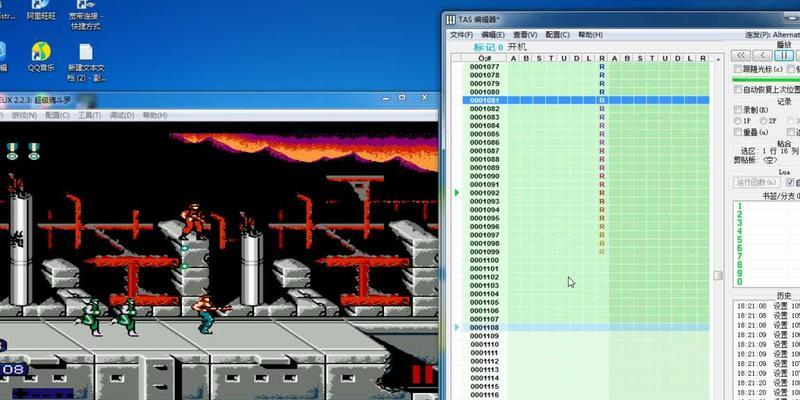Click the 标记 0 marker label
The image size is (800, 400).
[x=488, y=47]
